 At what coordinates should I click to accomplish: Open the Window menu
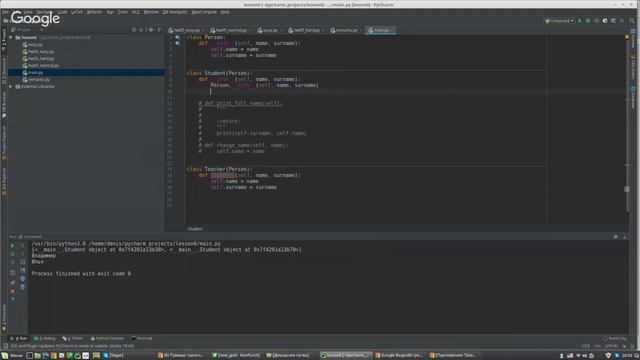click(151, 12)
